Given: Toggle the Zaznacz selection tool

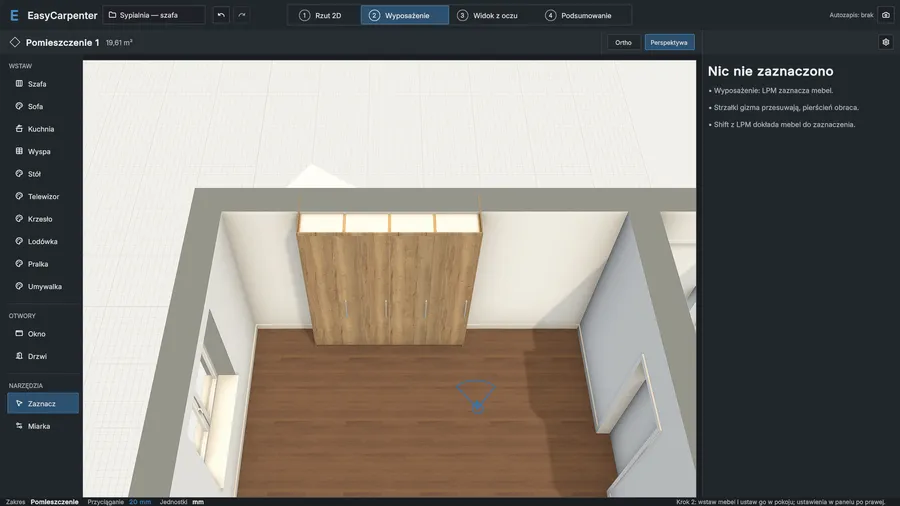Looking at the screenshot, I should pos(42,403).
